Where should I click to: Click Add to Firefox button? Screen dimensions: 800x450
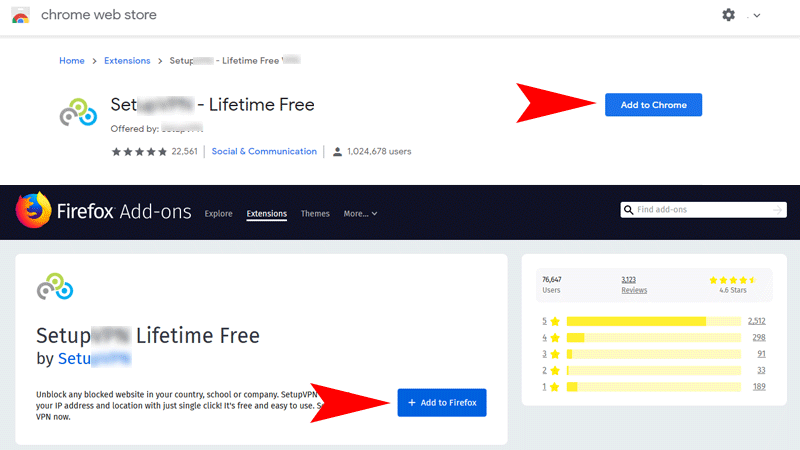[x=442, y=403]
